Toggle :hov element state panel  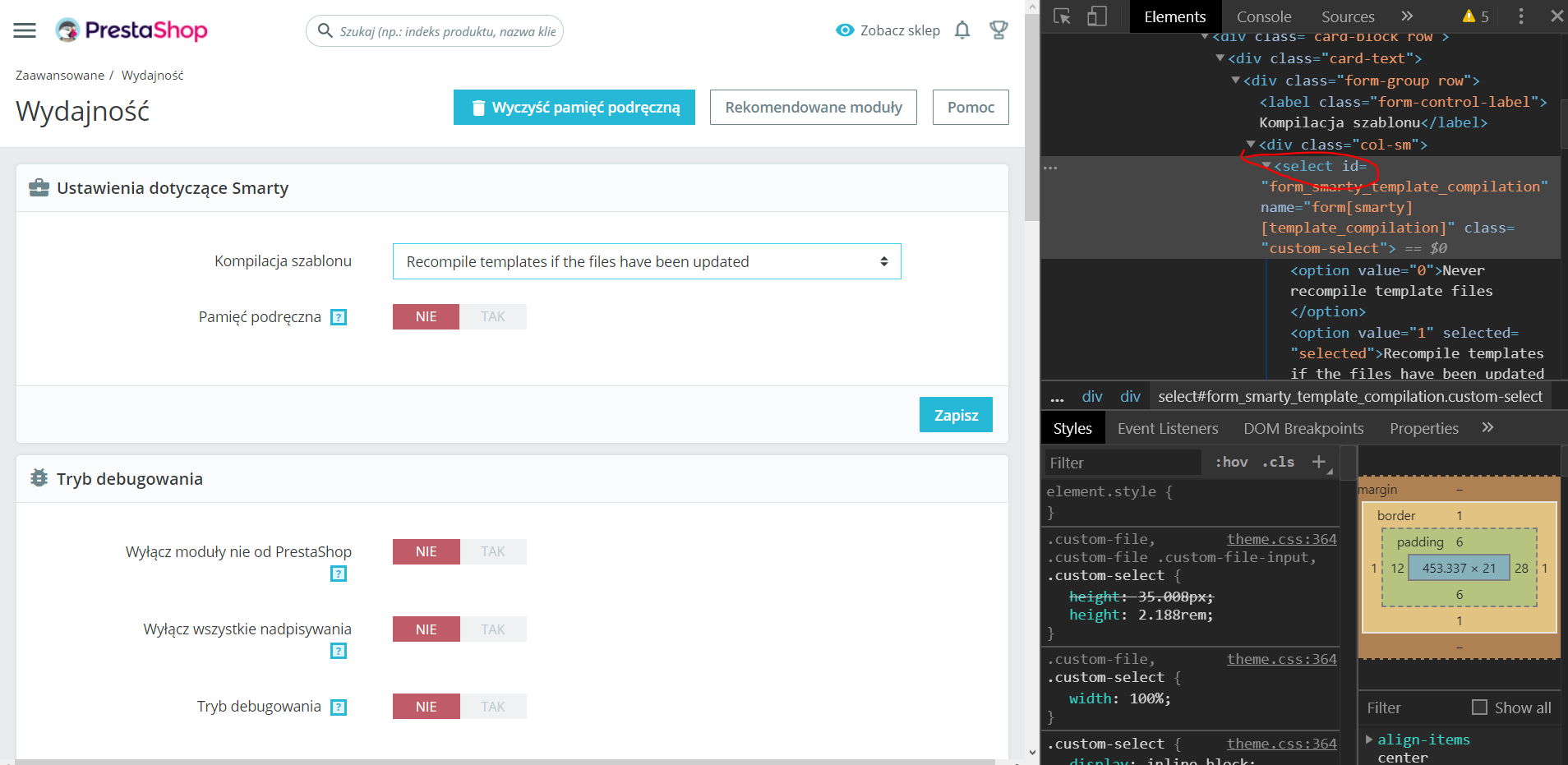(1231, 462)
